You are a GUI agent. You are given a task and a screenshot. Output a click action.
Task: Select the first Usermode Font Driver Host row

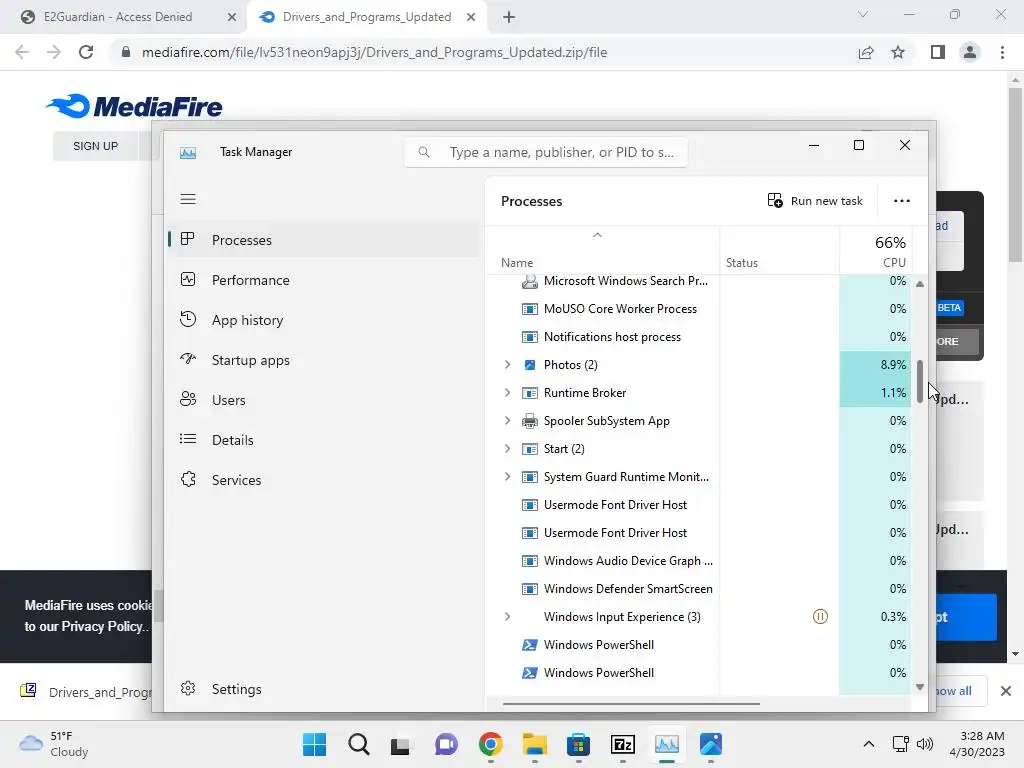pos(699,505)
